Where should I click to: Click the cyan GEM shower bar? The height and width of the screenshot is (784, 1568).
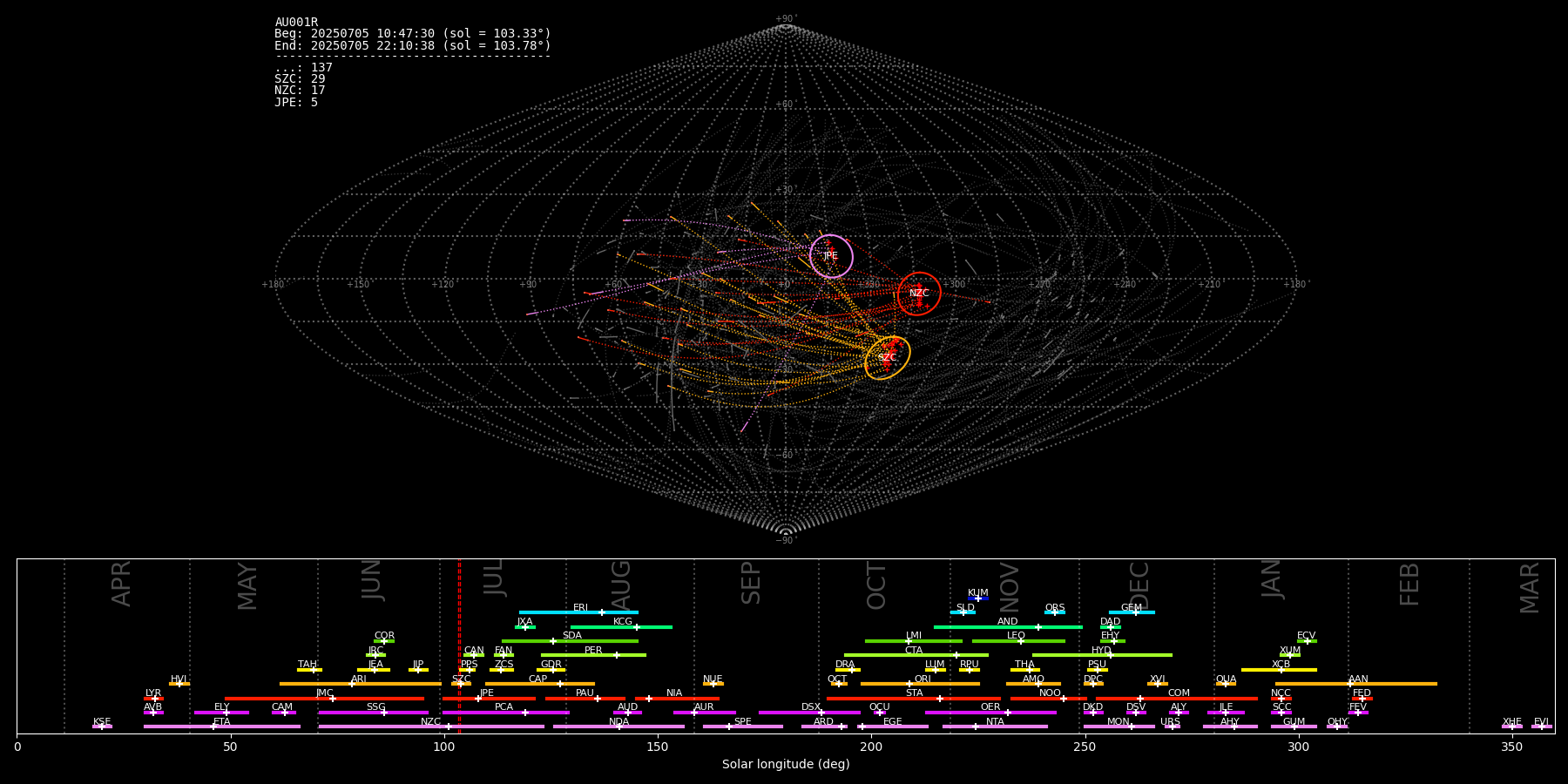[1132, 612]
